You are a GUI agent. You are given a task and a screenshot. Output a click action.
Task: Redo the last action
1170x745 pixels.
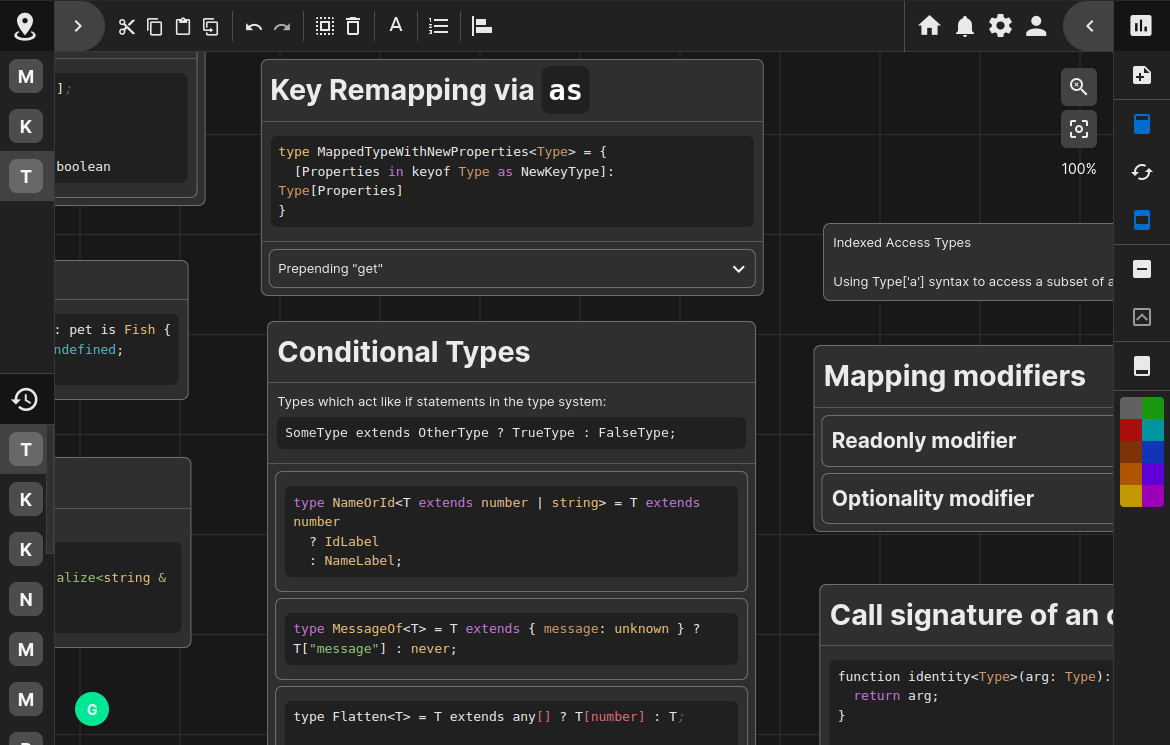coord(282,27)
